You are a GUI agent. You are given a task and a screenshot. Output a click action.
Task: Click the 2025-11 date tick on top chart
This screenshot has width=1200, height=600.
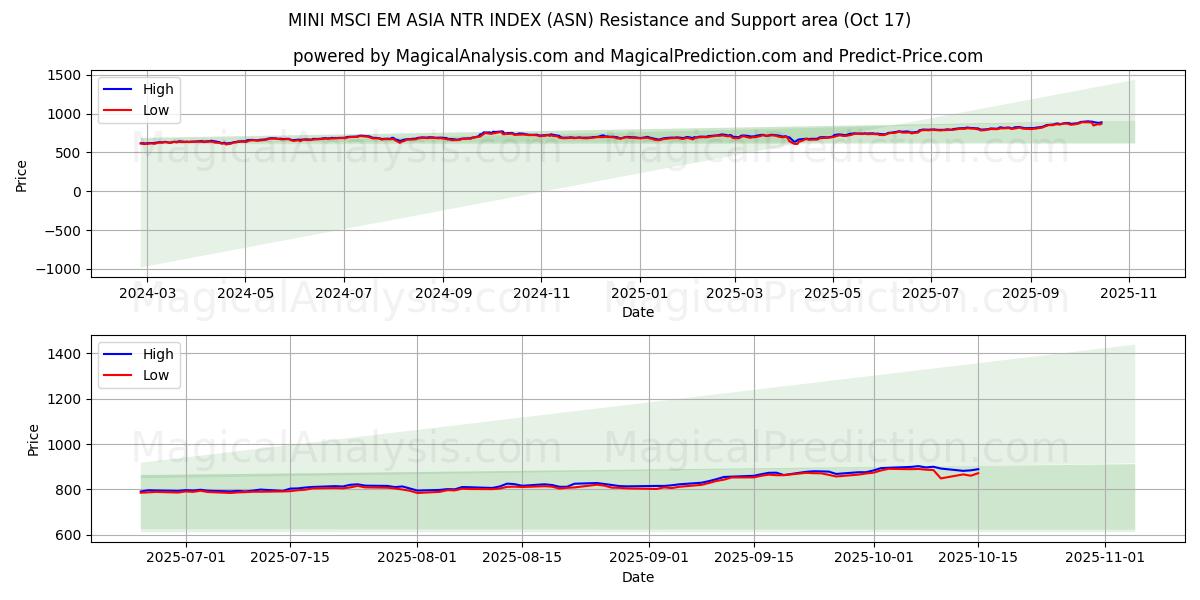1129,294
